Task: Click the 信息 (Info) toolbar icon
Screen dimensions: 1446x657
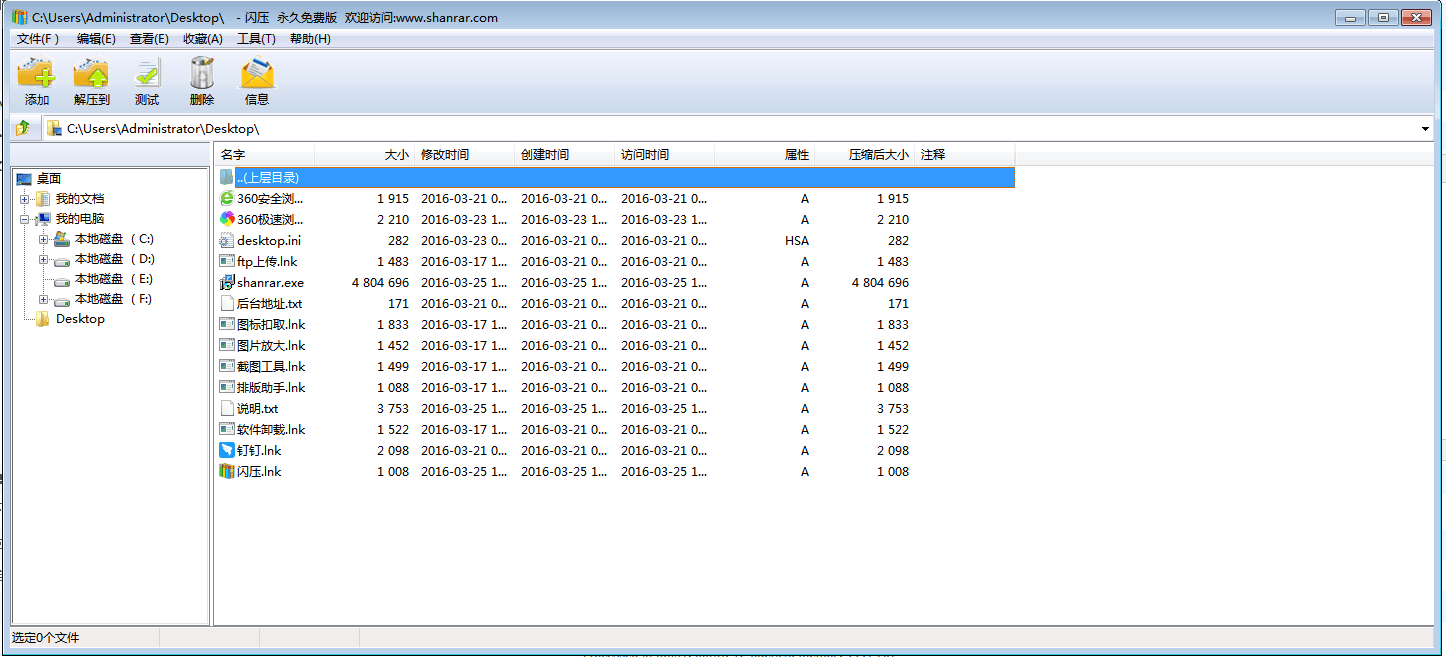Action: (257, 74)
